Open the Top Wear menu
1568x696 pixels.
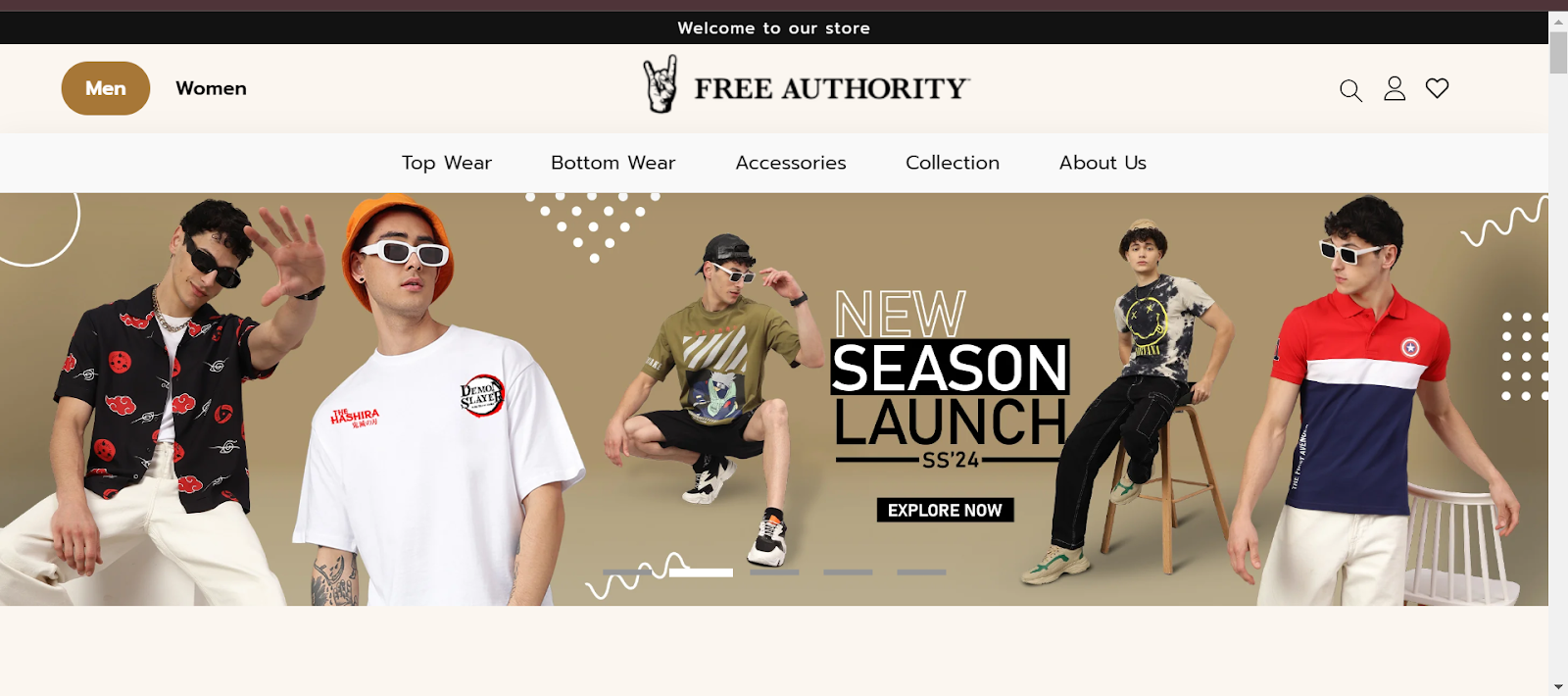coord(447,163)
